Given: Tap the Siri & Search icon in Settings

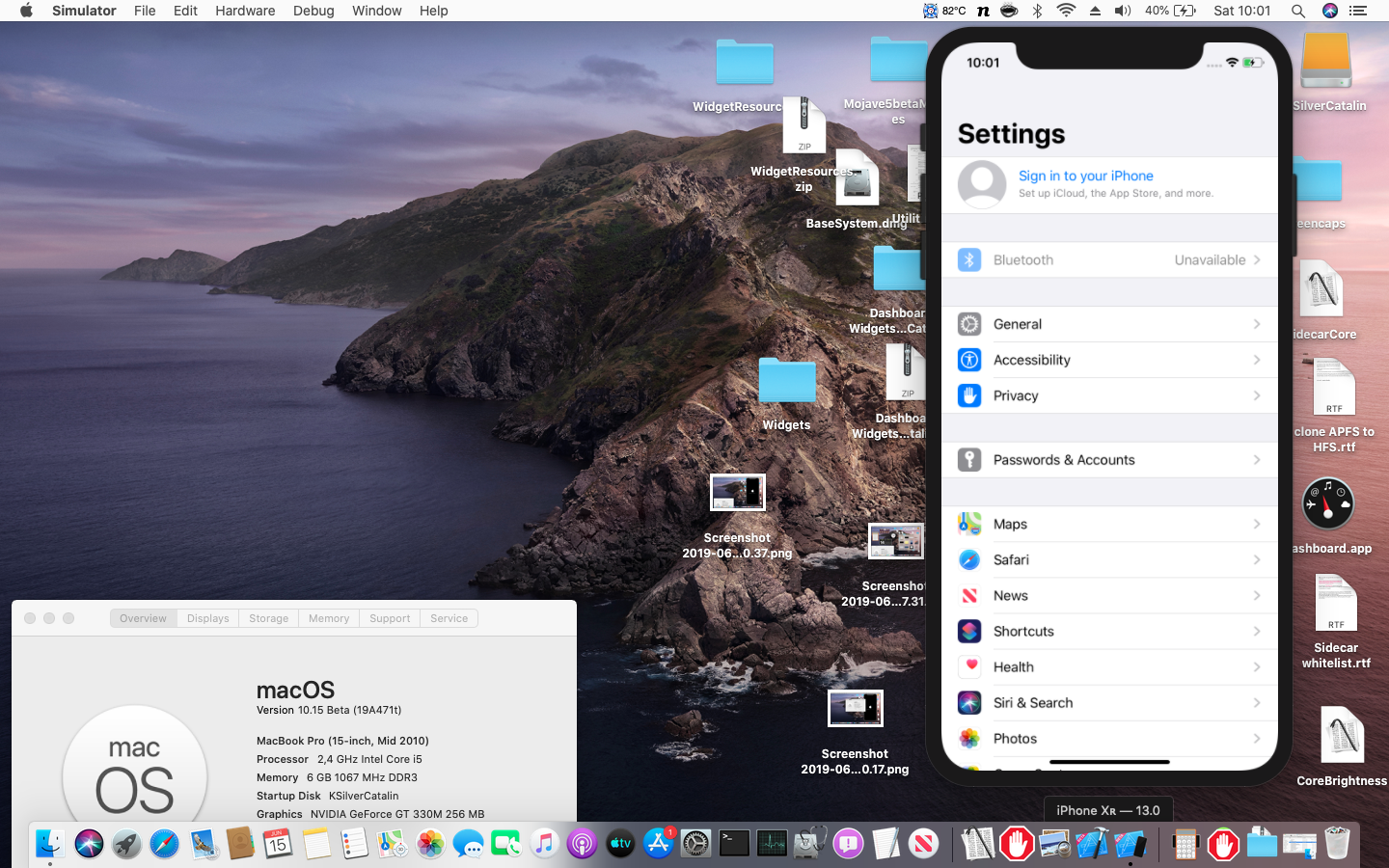Looking at the screenshot, I should 969,703.
